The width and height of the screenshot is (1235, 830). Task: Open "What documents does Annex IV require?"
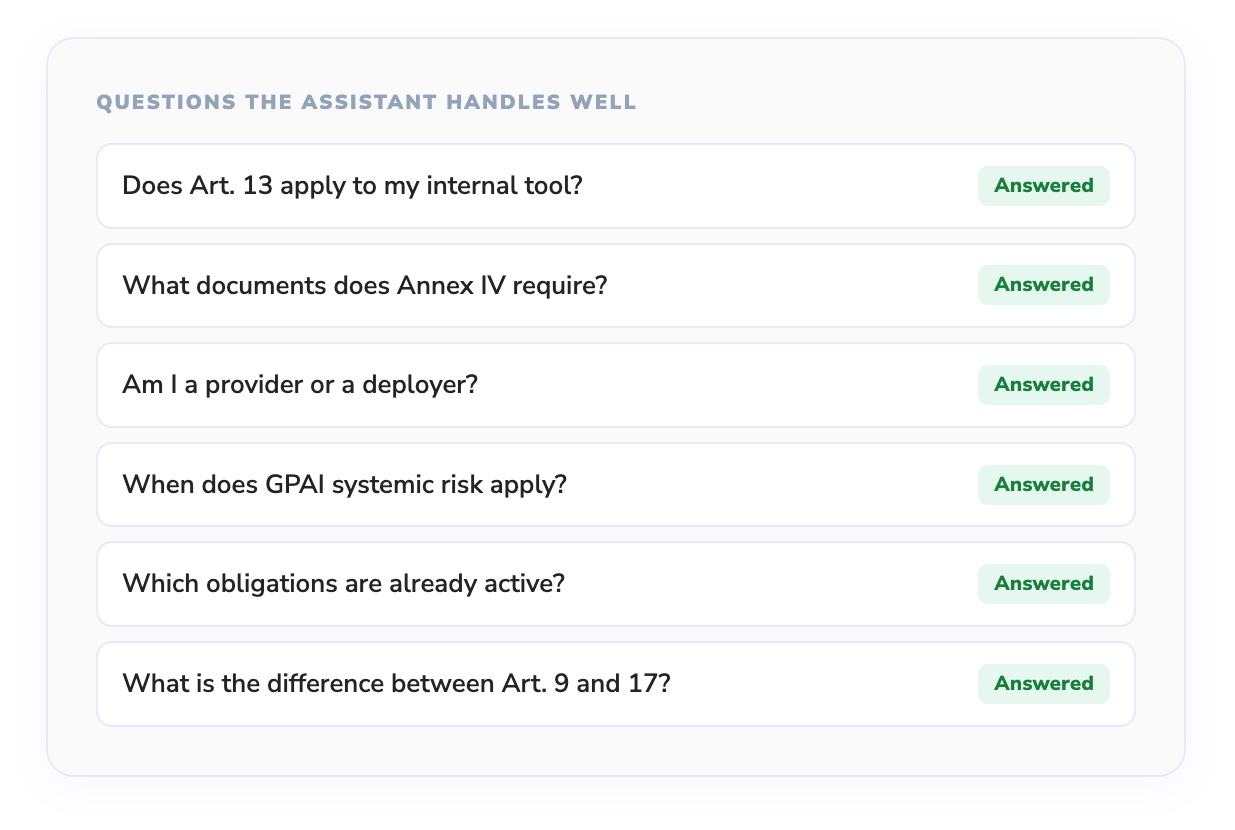(x=364, y=286)
